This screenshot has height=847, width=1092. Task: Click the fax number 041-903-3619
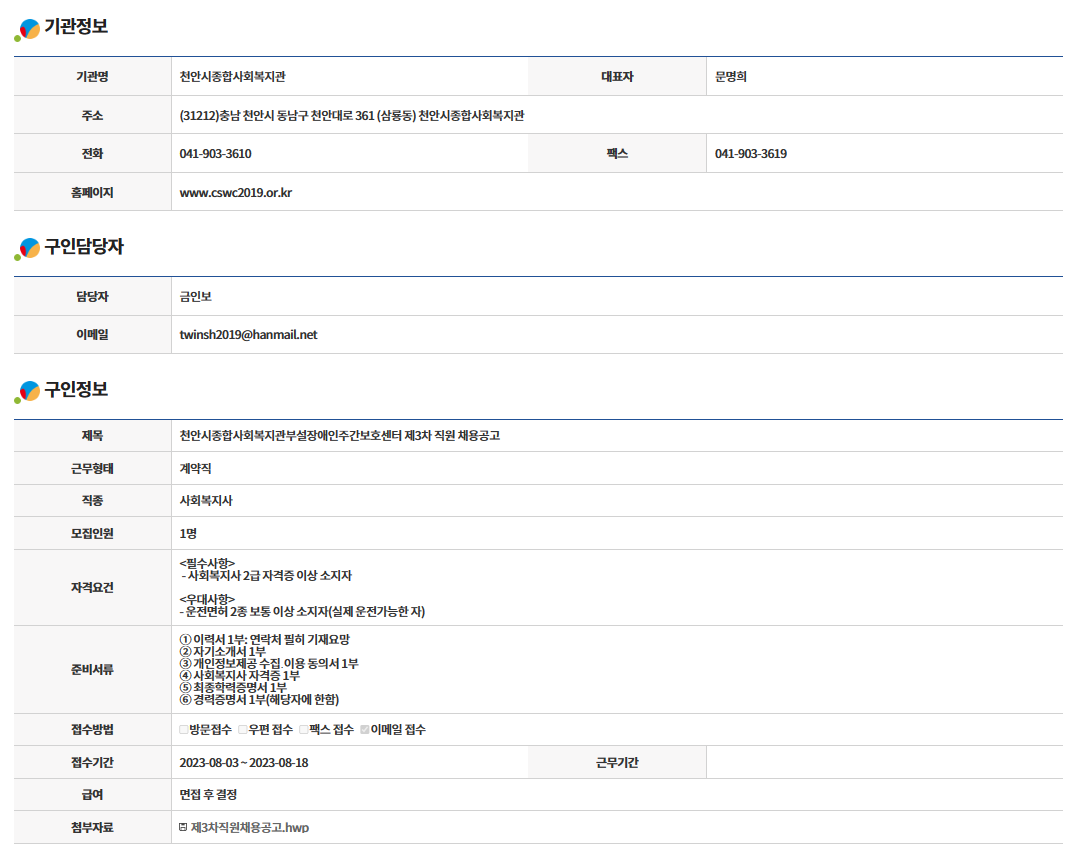[x=750, y=154]
